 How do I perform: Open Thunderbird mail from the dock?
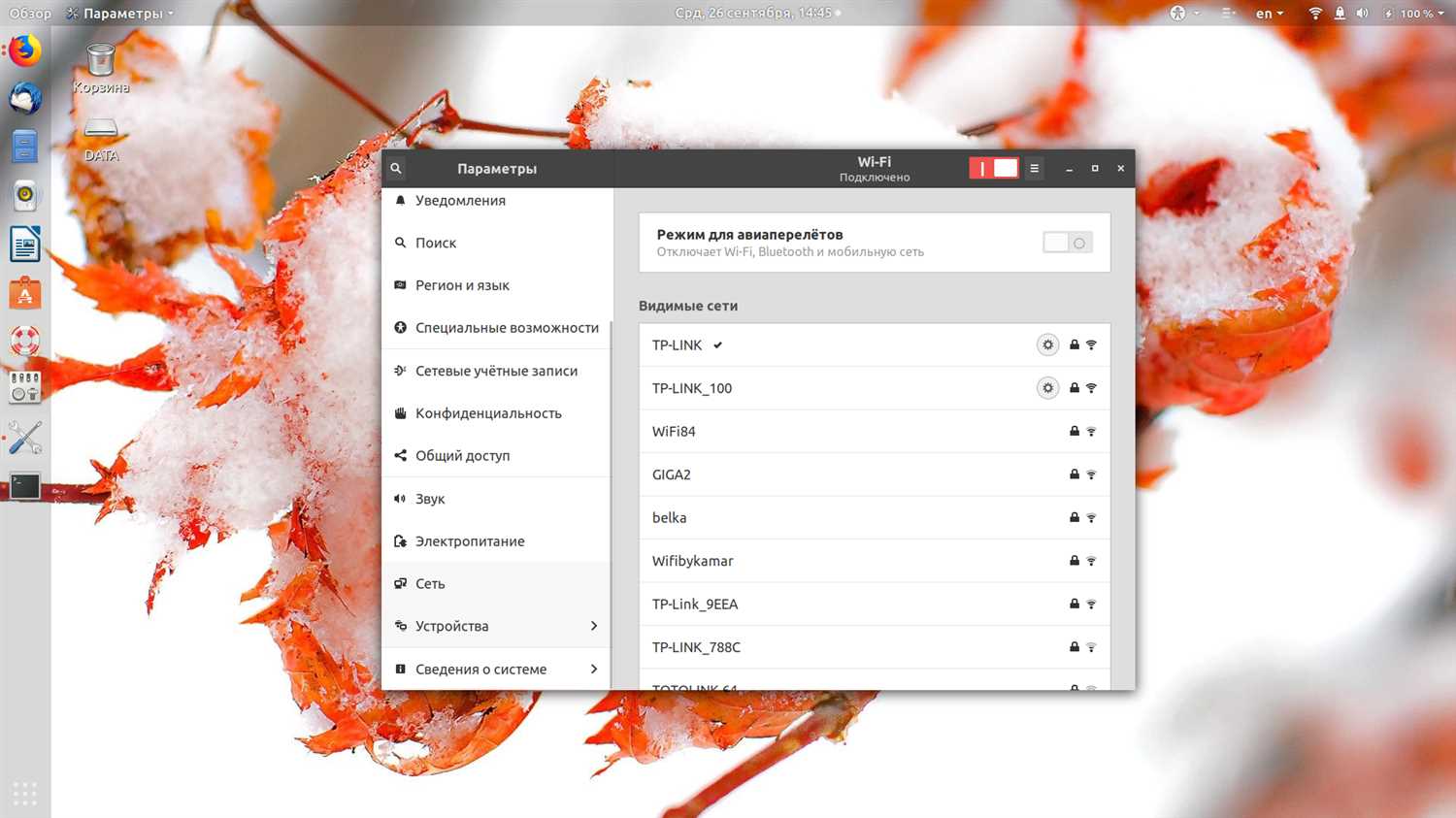pos(25,98)
